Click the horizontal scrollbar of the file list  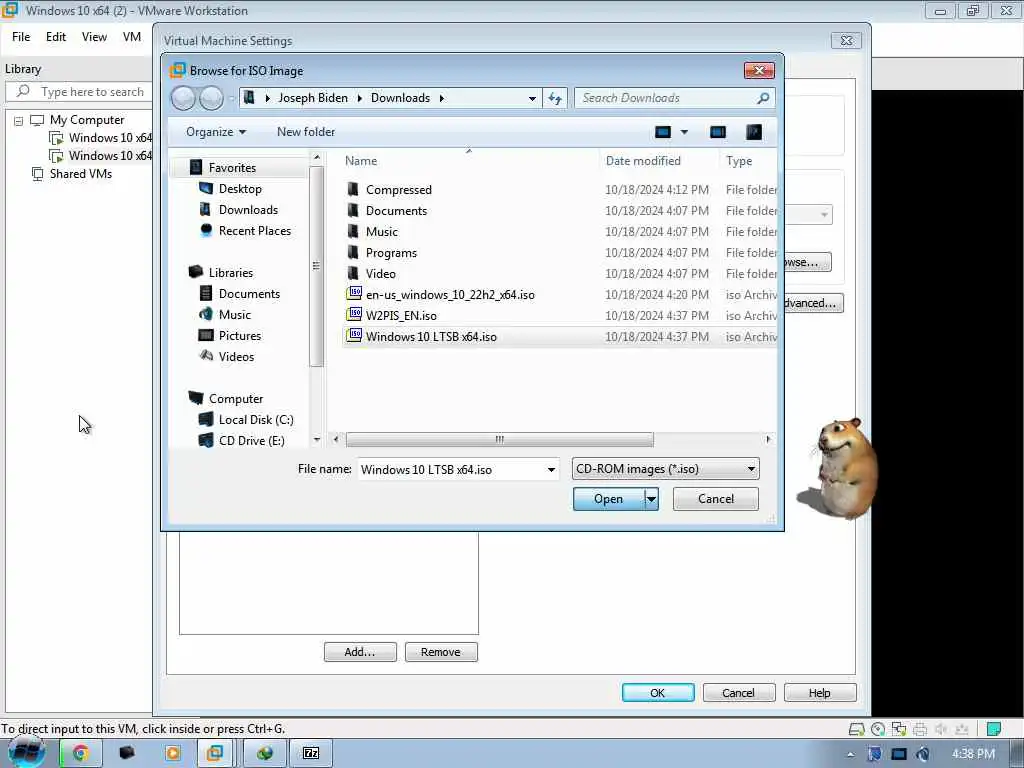pyautogui.click(x=500, y=440)
